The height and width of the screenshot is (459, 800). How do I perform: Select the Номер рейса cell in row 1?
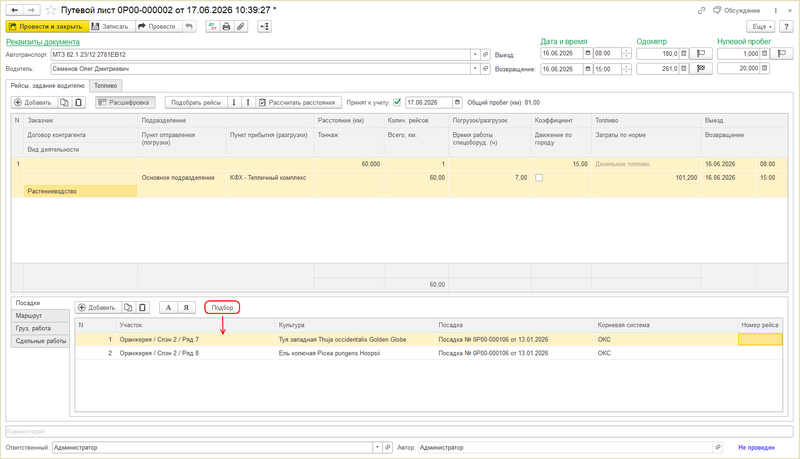point(760,339)
